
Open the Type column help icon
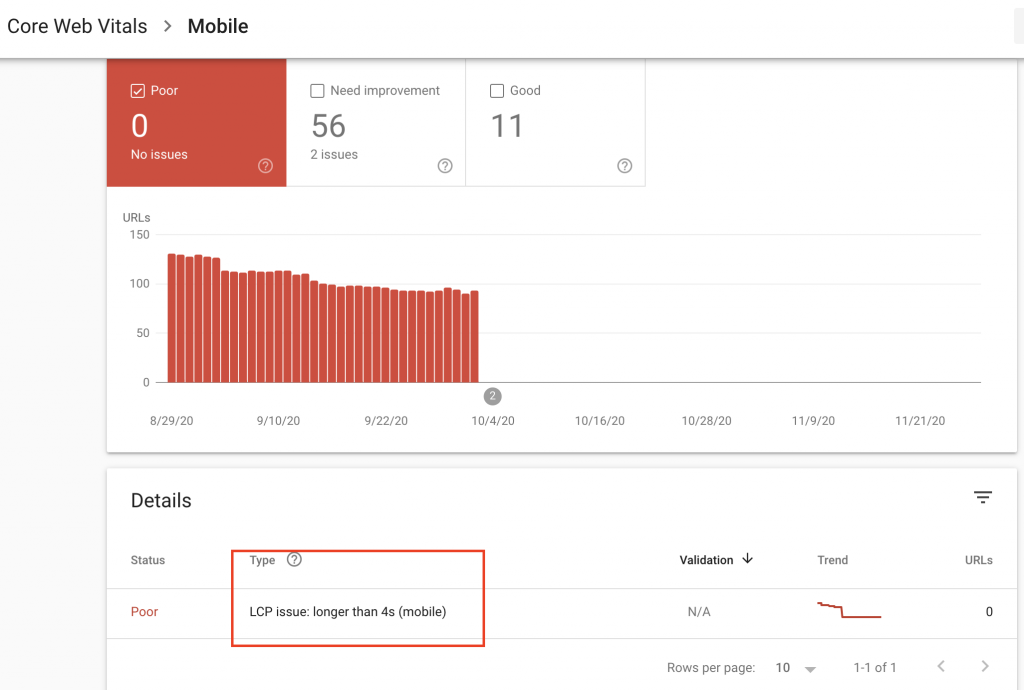tap(293, 559)
